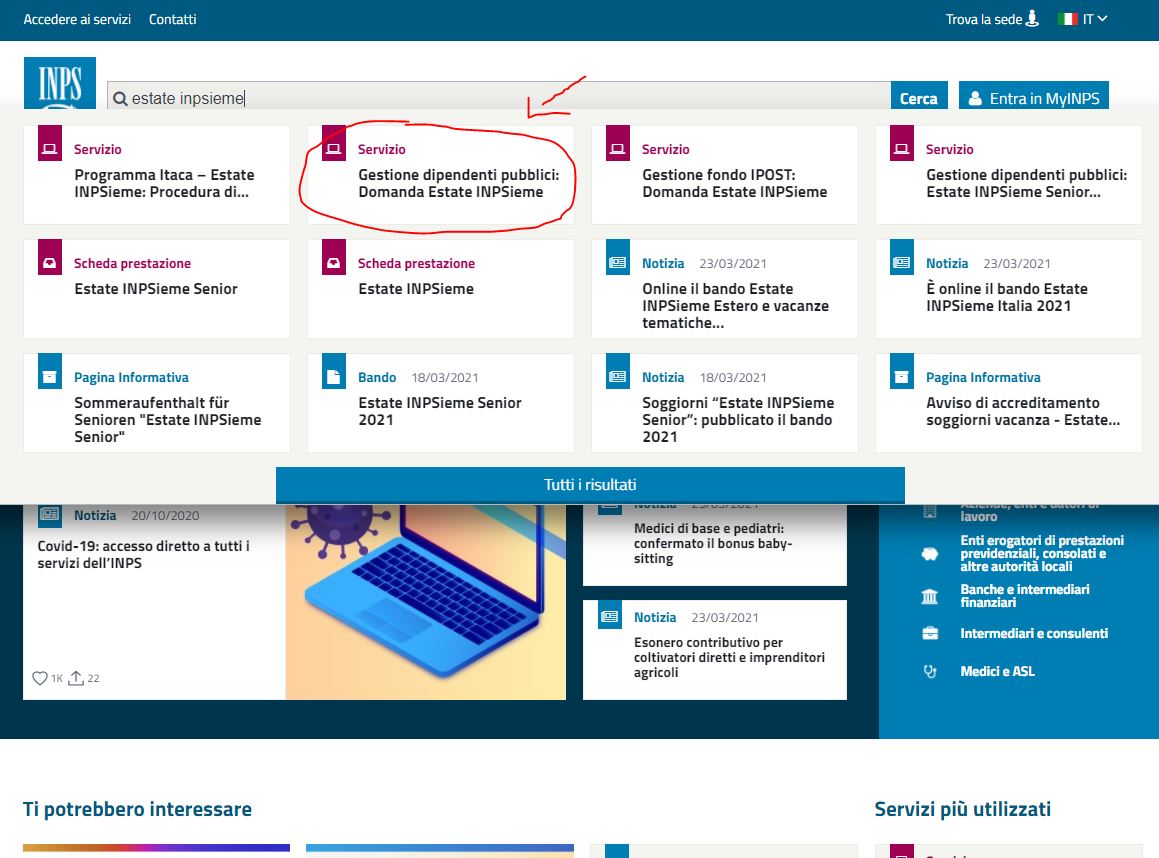
Task: Click the INPS logo
Action: (x=59, y=82)
